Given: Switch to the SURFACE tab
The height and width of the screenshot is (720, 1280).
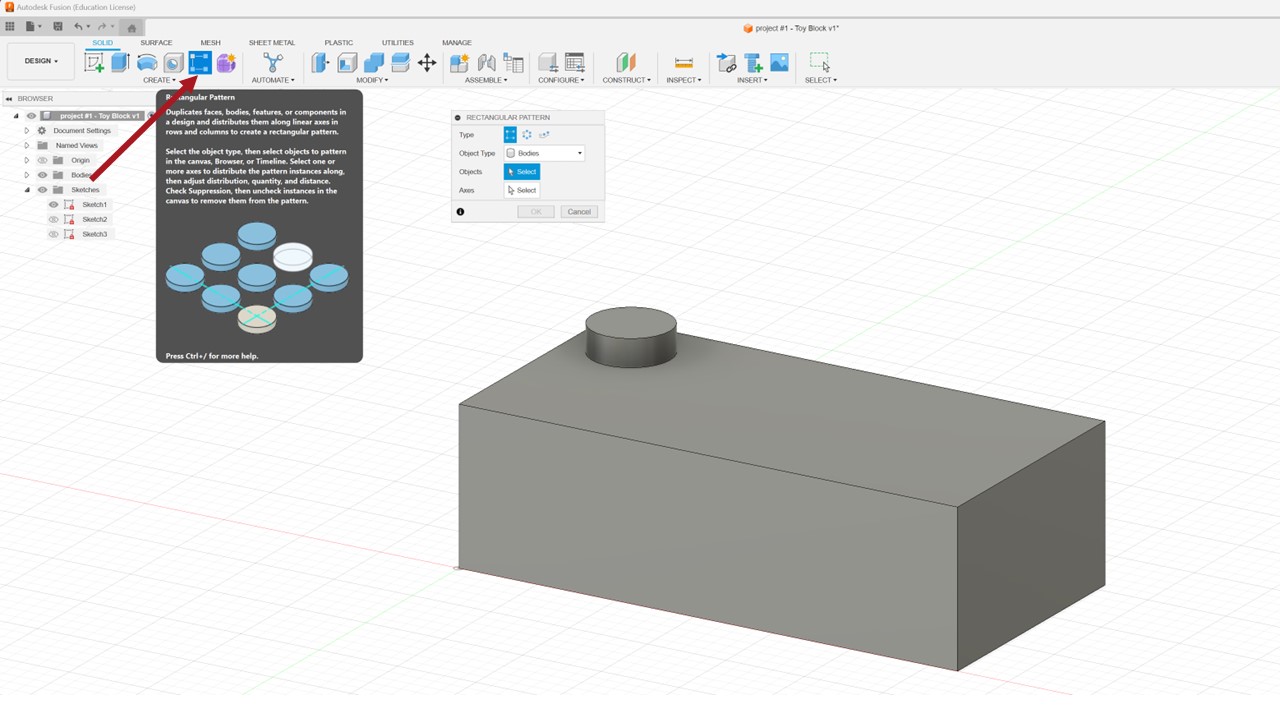Looking at the screenshot, I should 156,43.
